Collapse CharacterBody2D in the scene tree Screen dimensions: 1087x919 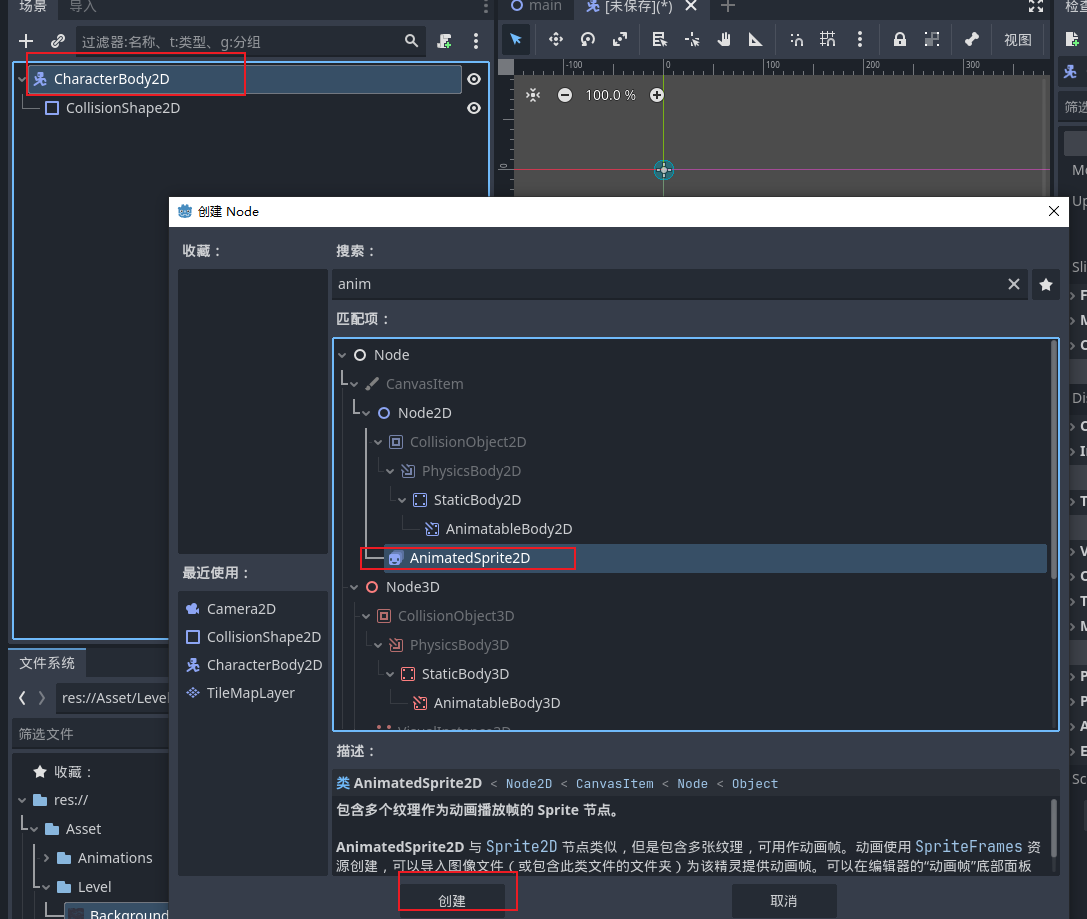(x=21, y=79)
